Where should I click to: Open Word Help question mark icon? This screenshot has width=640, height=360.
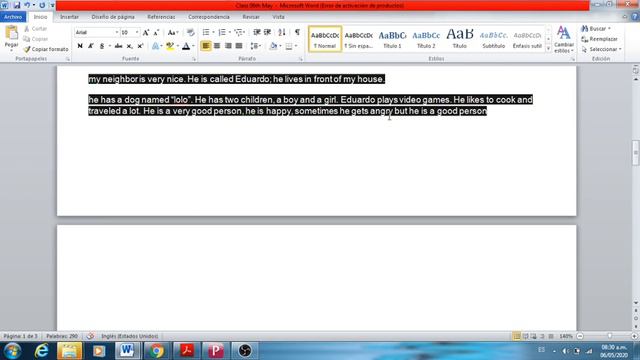(635, 17)
